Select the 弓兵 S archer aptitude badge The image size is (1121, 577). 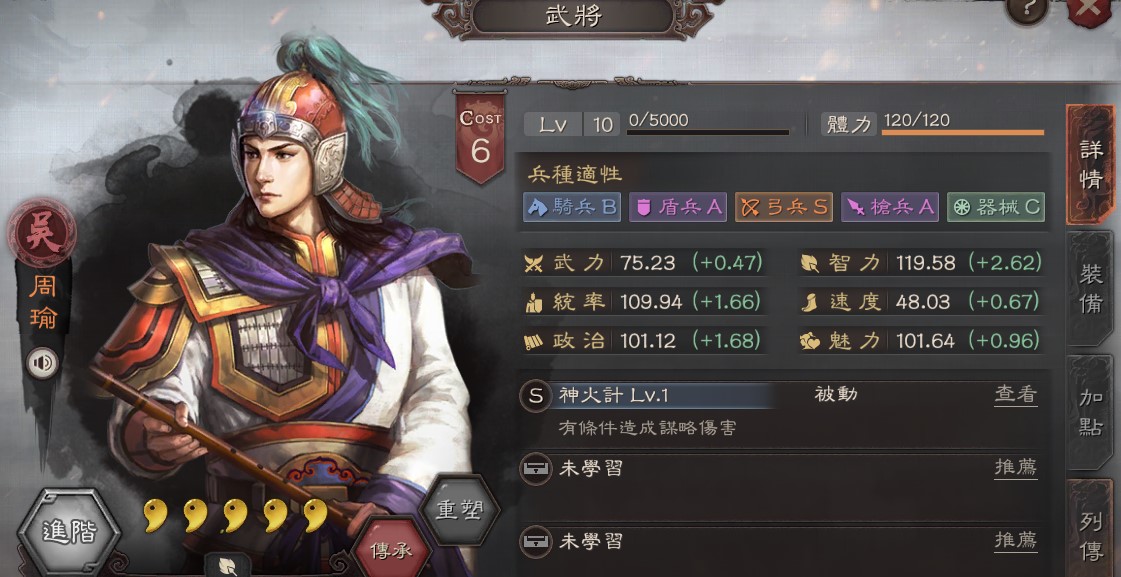click(x=784, y=207)
